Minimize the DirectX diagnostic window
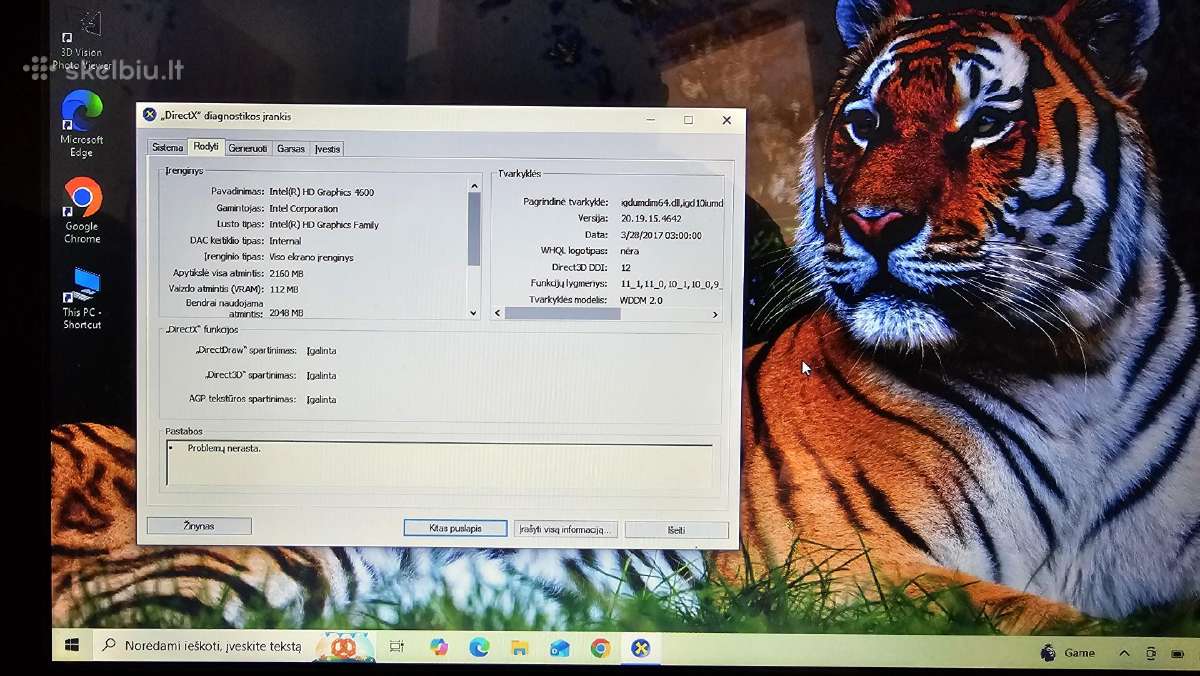 pos(650,120)
